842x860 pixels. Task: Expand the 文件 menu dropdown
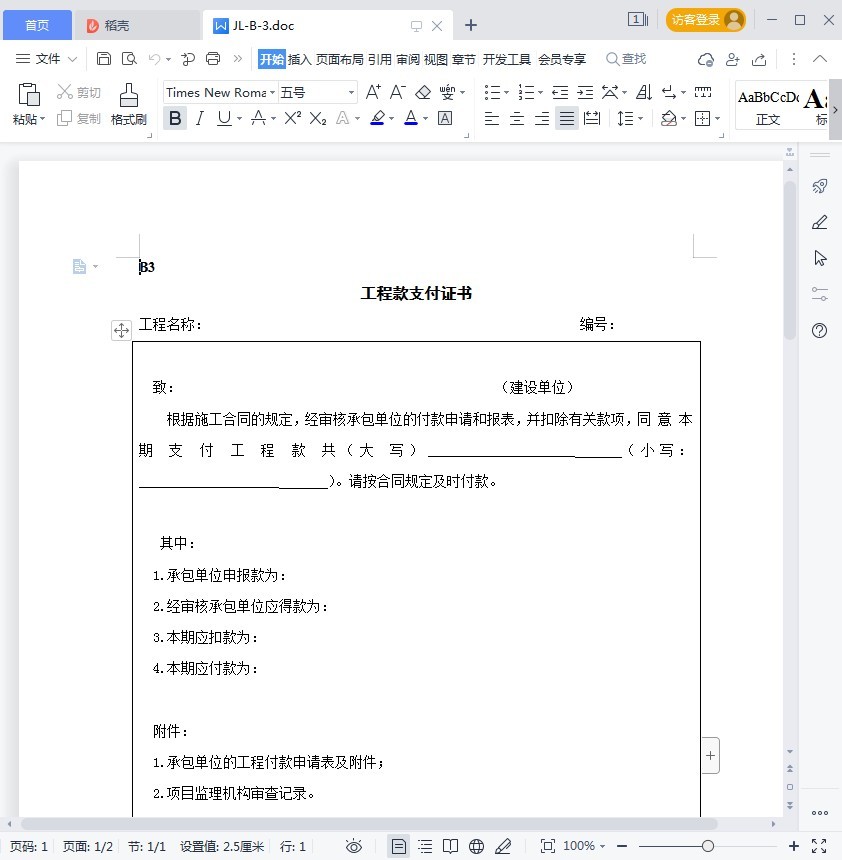(x=72, y=59)
